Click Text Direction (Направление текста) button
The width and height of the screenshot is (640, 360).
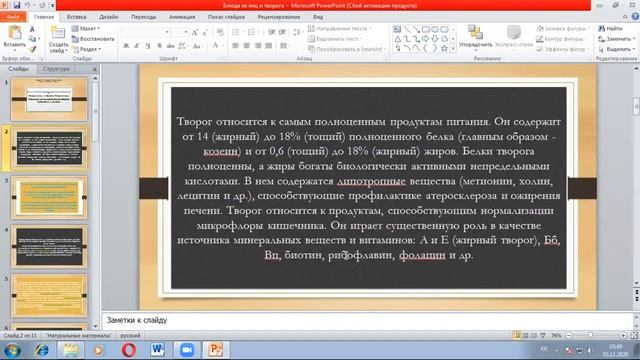pos(339,29)
